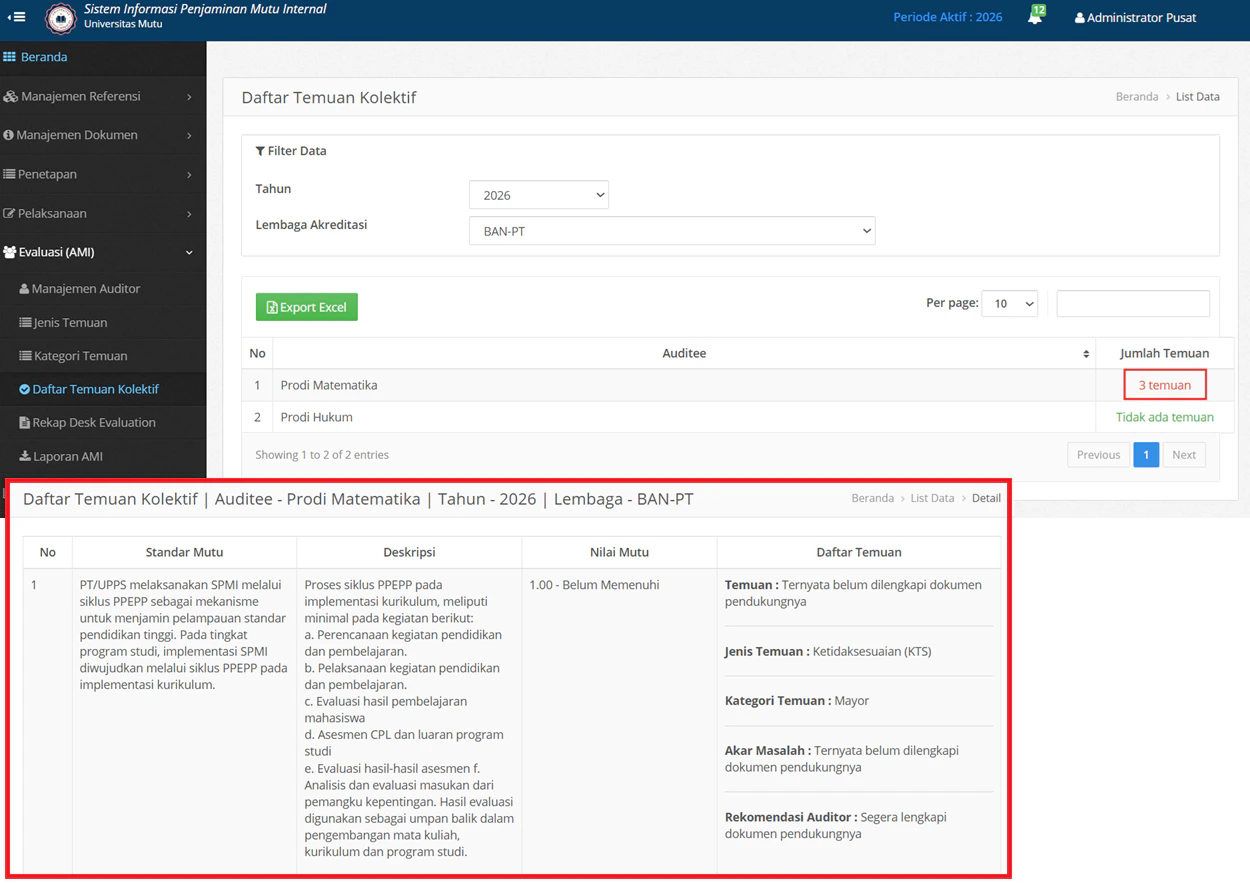Click the Tidak ada temuan text

tap(1165, 417)
